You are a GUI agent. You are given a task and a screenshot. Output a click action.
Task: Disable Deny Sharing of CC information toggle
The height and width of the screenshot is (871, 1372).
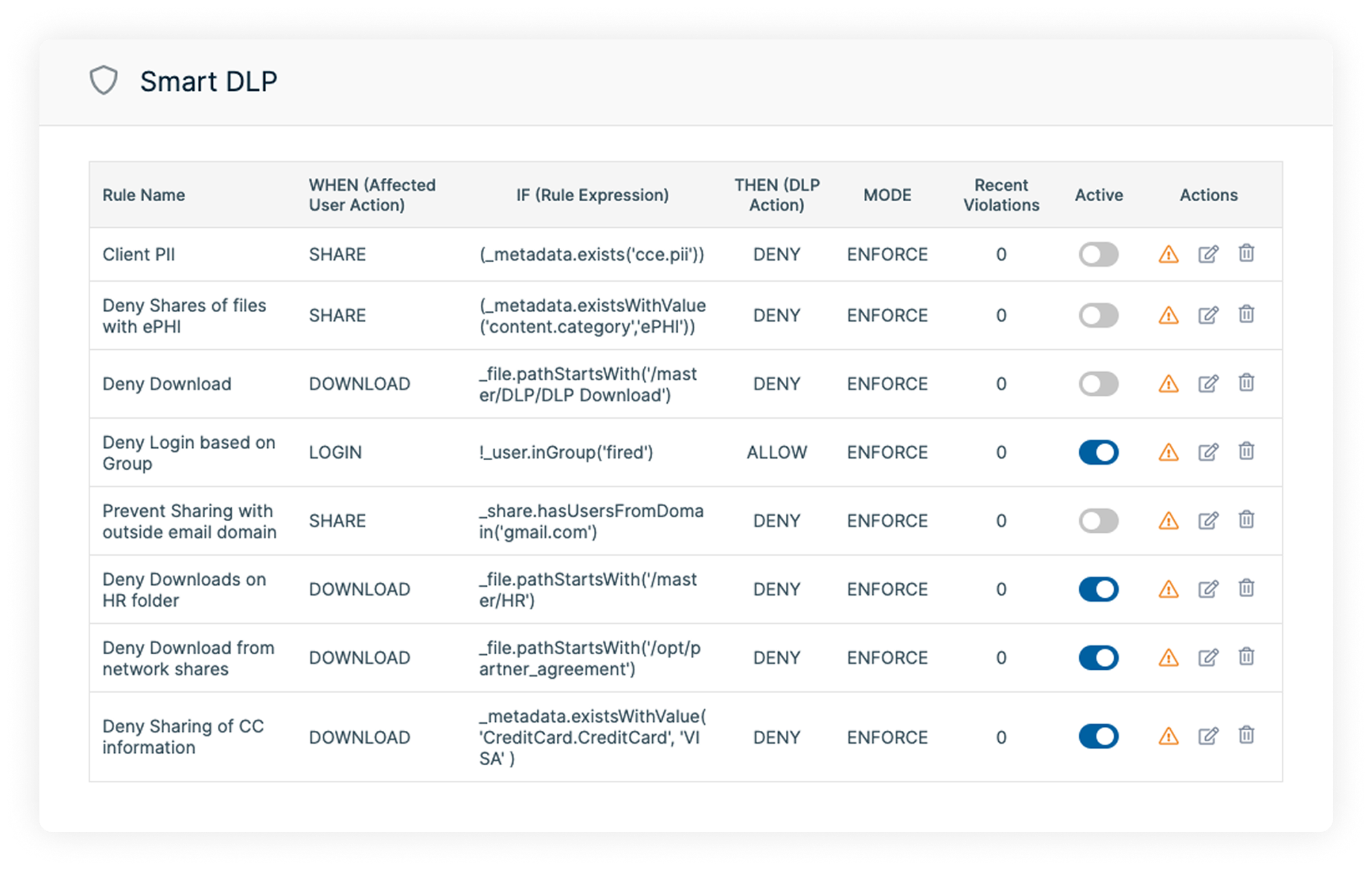[x=1098, y=737]
